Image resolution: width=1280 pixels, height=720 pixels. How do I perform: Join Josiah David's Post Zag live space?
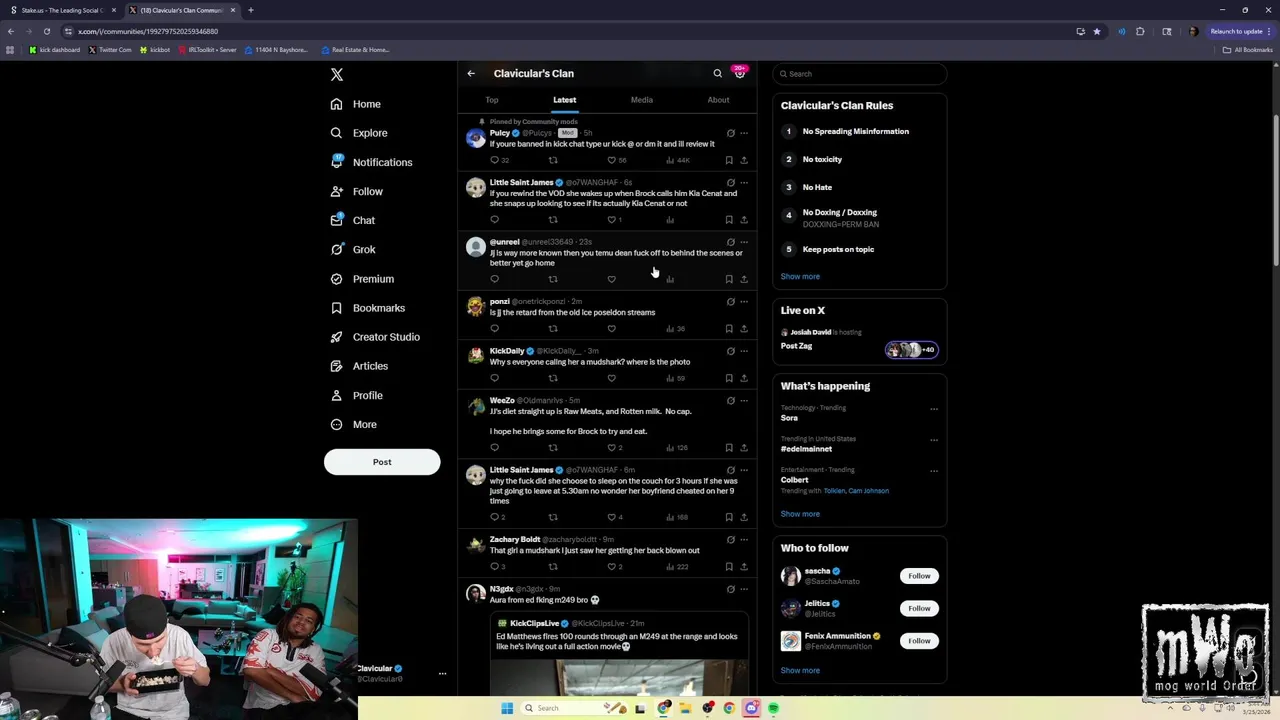point(859,340)
